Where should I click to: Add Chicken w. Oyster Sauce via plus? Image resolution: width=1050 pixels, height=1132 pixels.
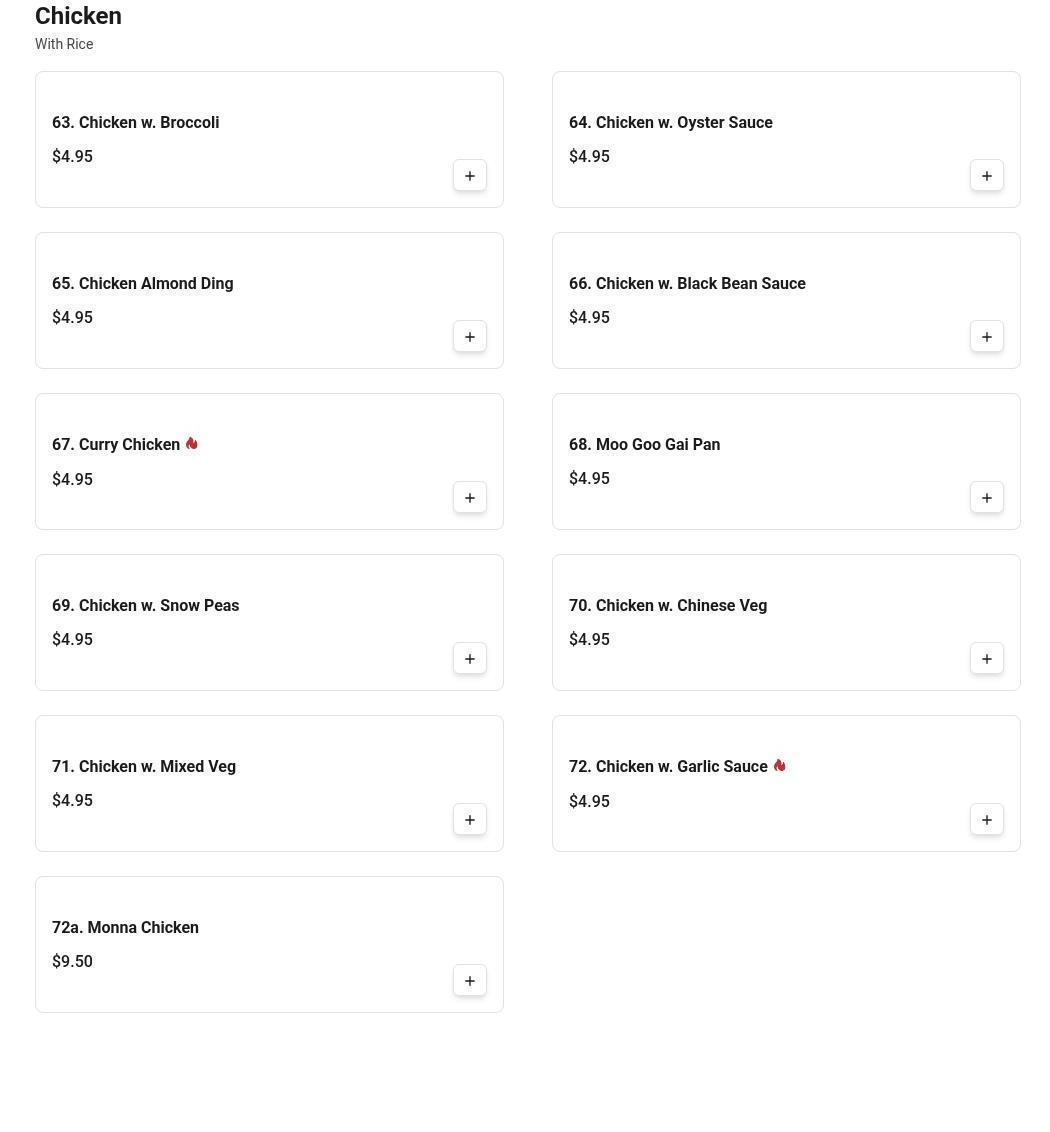coord(986,175)
